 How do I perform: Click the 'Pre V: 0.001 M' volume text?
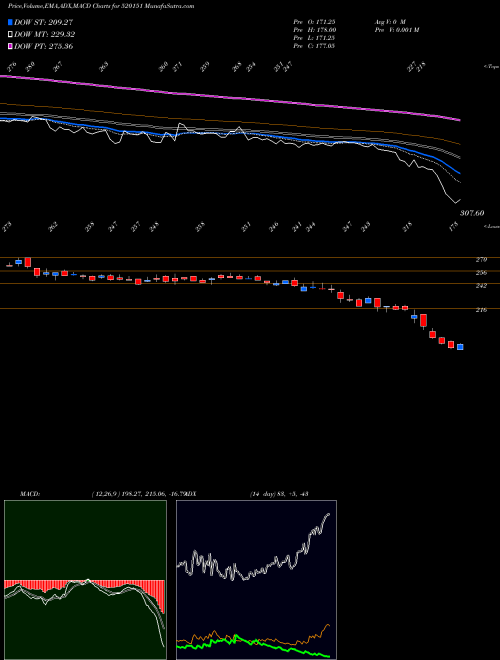tap(396, 30)
